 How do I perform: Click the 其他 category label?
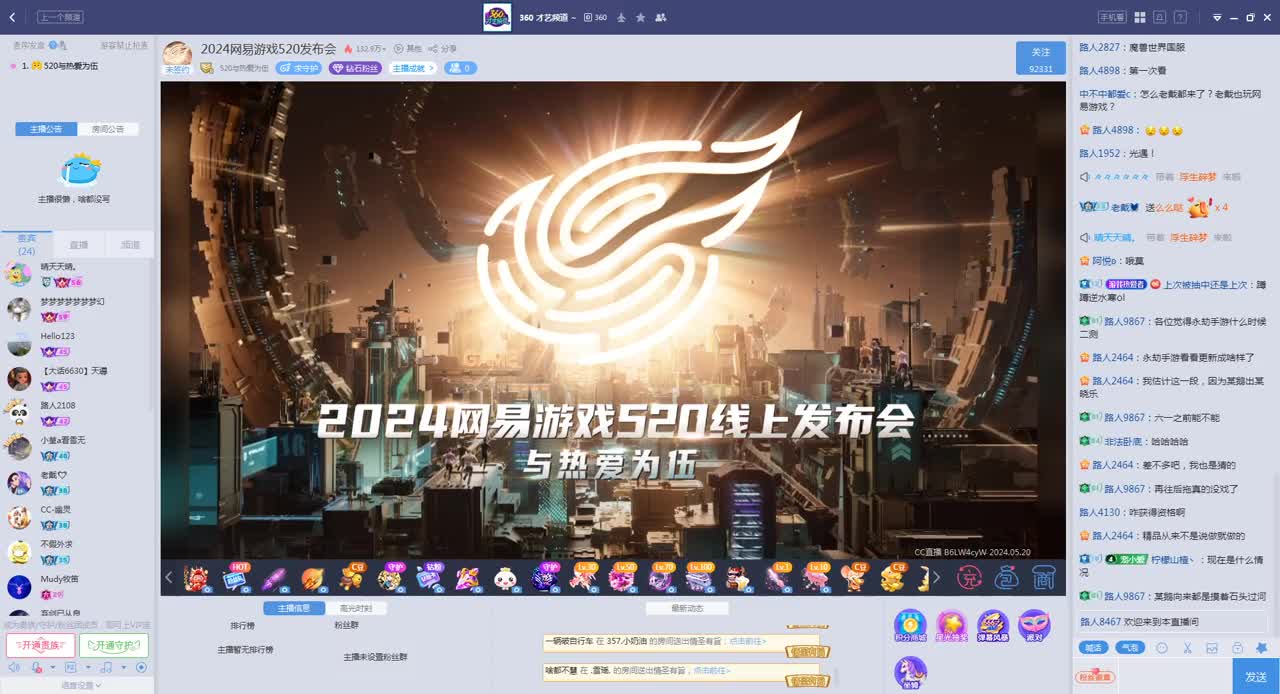(x=408, y=48)
